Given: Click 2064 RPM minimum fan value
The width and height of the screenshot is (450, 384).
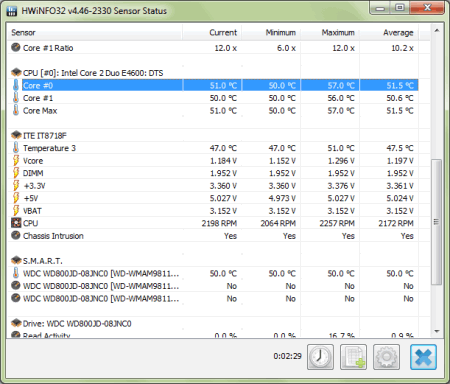Looking at the screenshot, I should [x=278, y=223].
